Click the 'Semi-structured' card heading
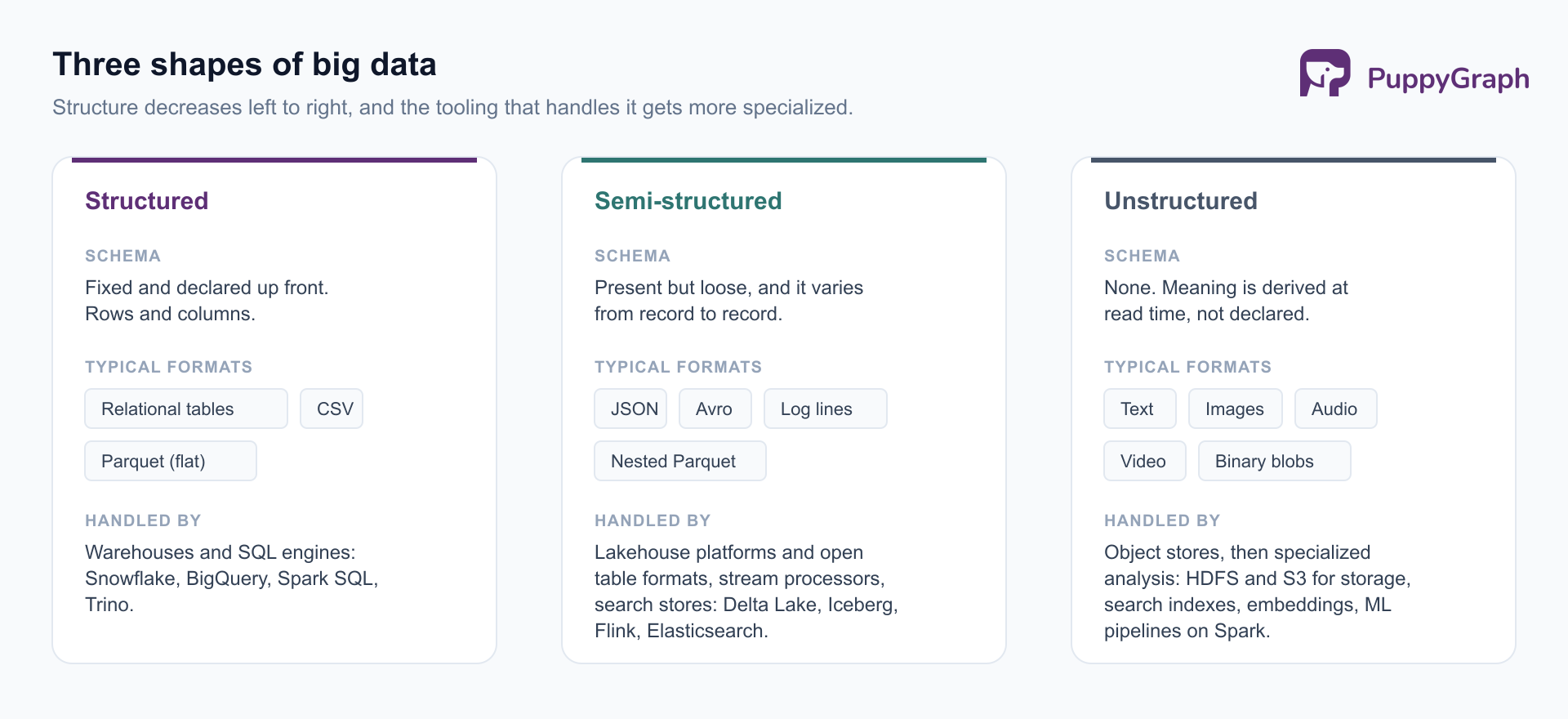This screenshot has width=1568, height=719. pyautogui.click(x=688, y=201)
